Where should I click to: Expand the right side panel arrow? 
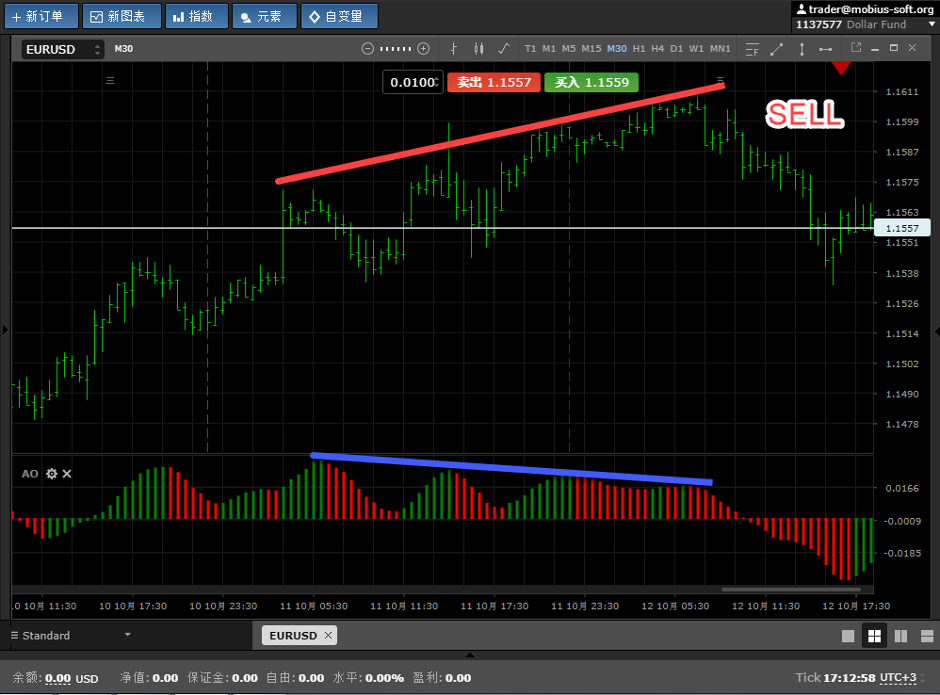point(936,330)
